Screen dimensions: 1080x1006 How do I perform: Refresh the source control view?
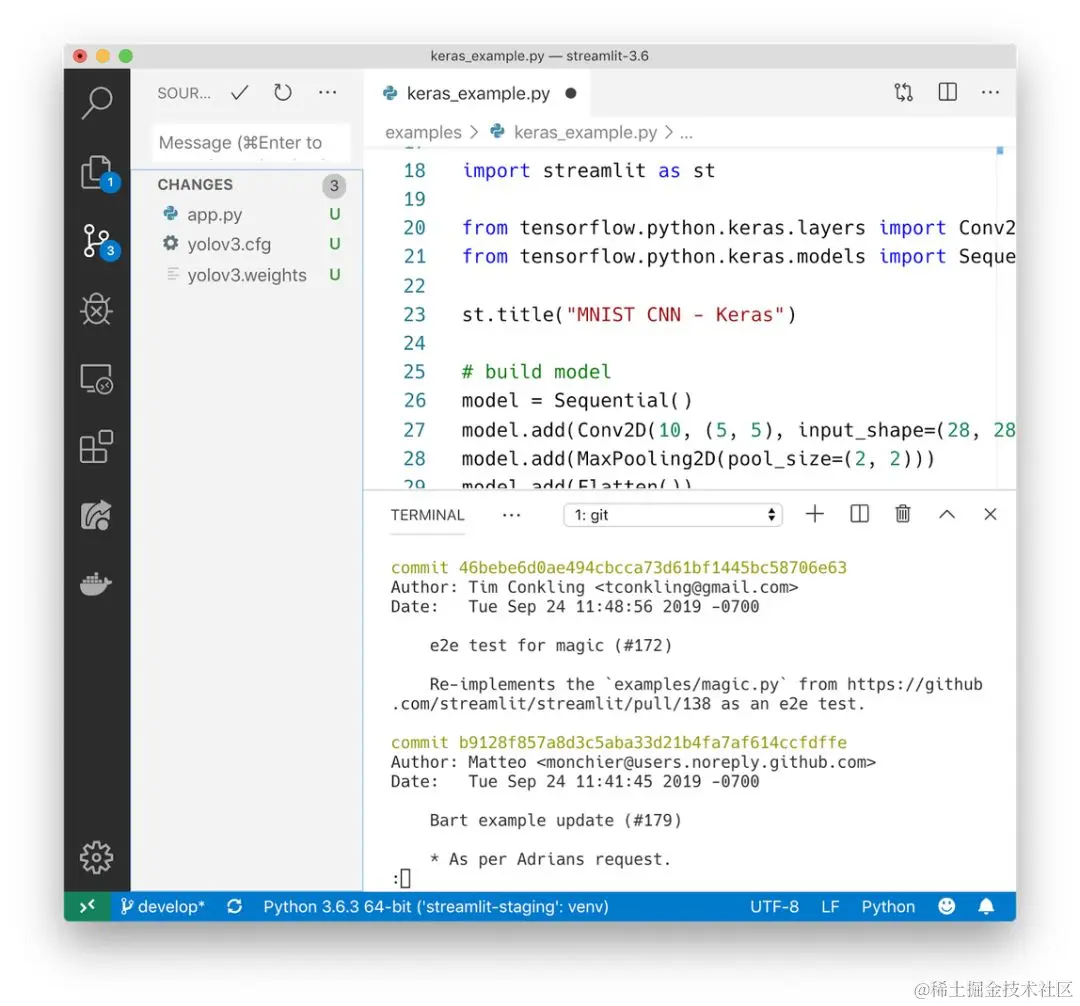tap(283, 92)
